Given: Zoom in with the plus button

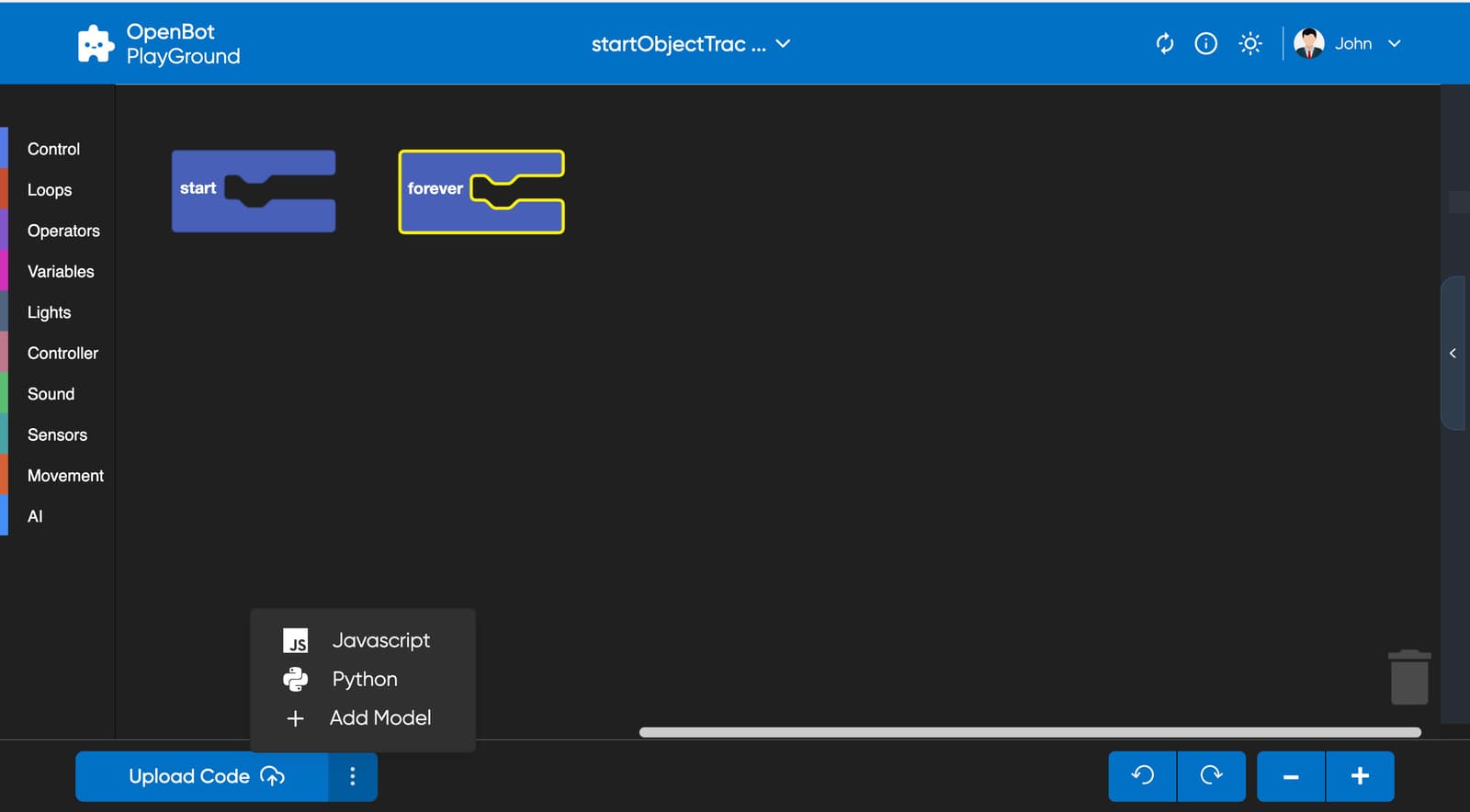Looking at the screenshot, I should pyautogui.click(x=1361, y=776).
